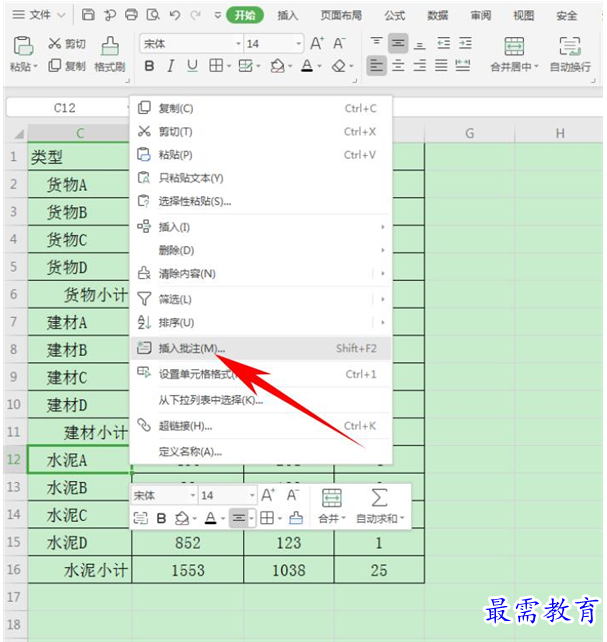Image resolution: width=607 pixels, height=642 pixels.
Task: Toggle Underline formatting in the ribbon
Action: pos(192,66)
